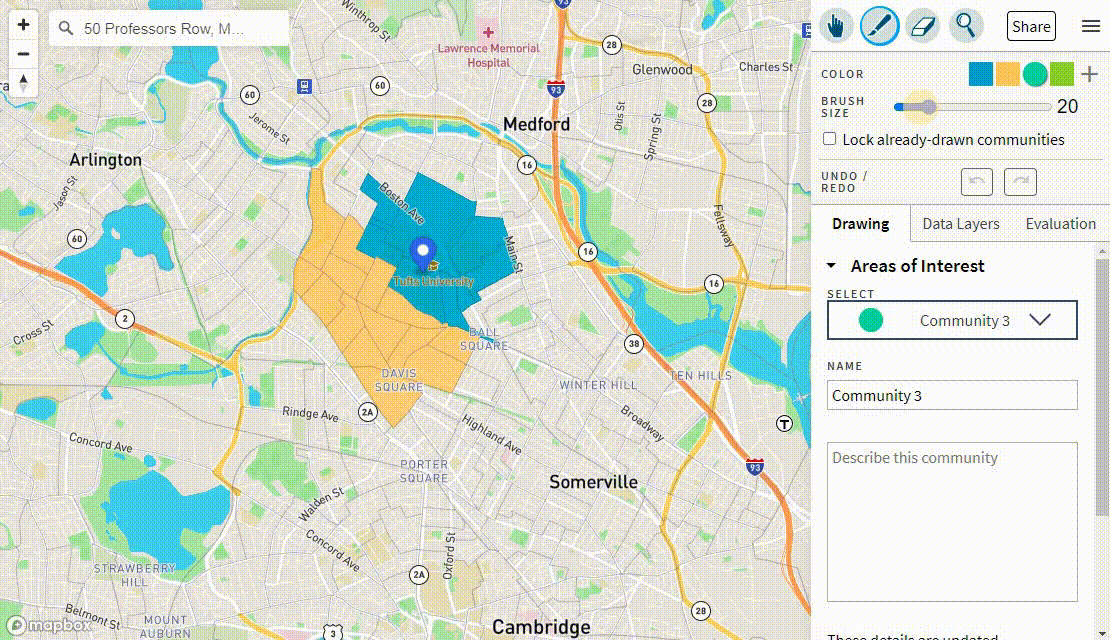Click the Describe this community text area

(952, 521)
